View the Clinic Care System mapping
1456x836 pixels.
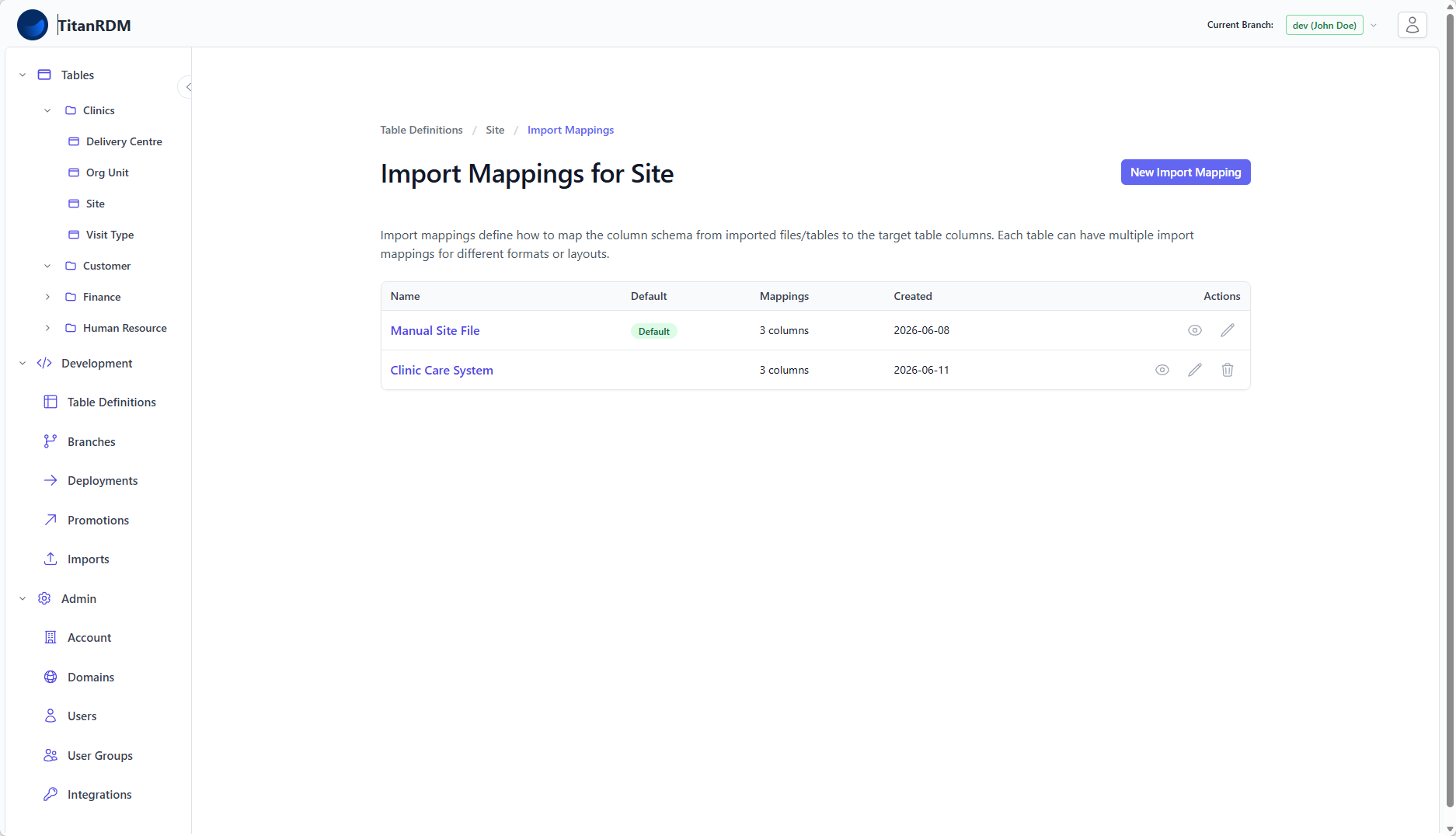click(1162, 370)
